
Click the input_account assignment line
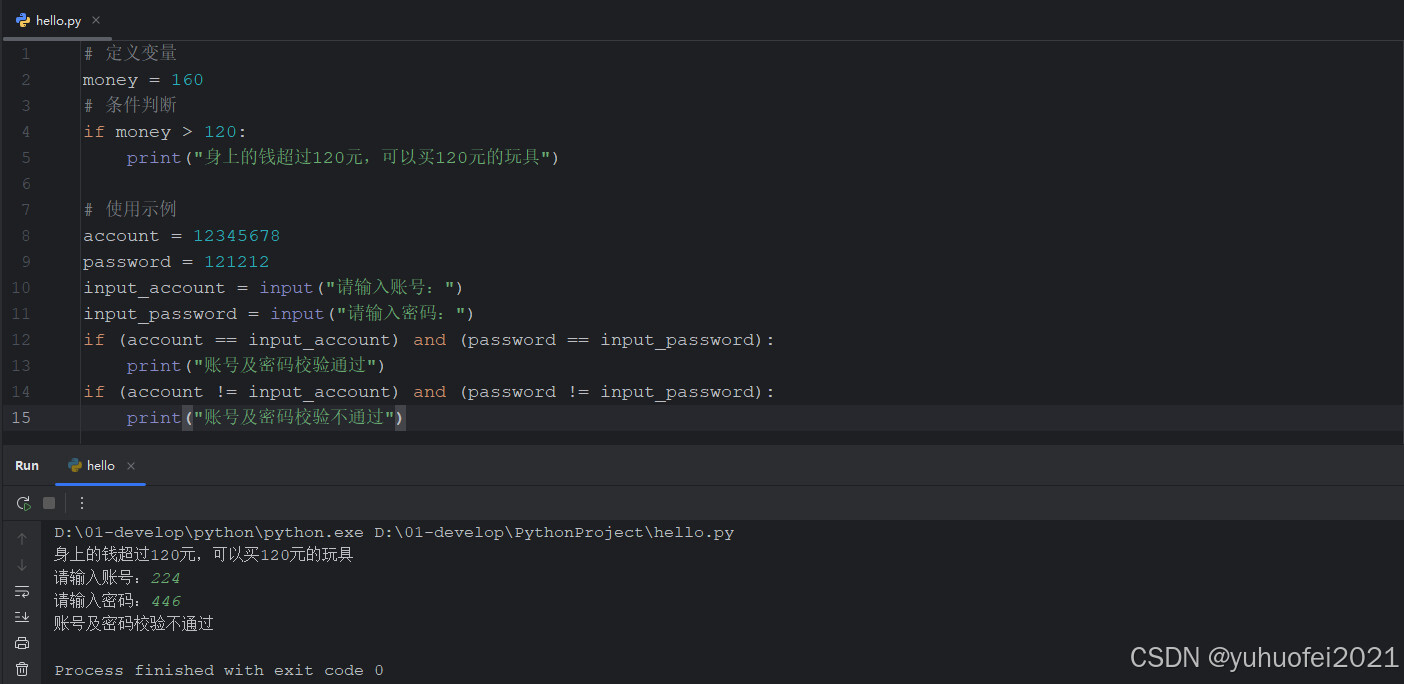coord(274,288)
